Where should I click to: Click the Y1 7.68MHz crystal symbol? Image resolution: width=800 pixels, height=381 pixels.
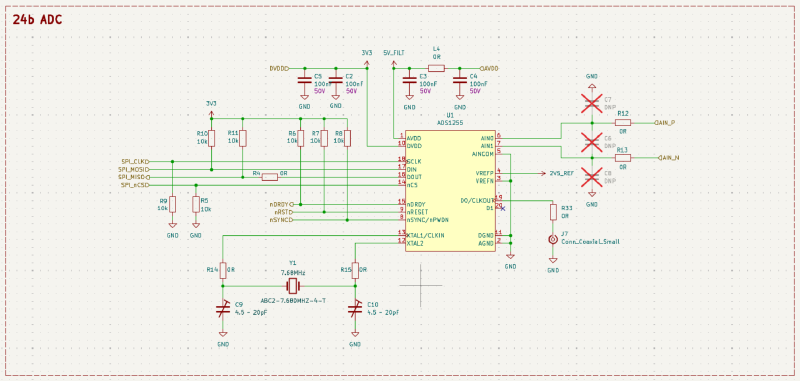click(292, 286)
